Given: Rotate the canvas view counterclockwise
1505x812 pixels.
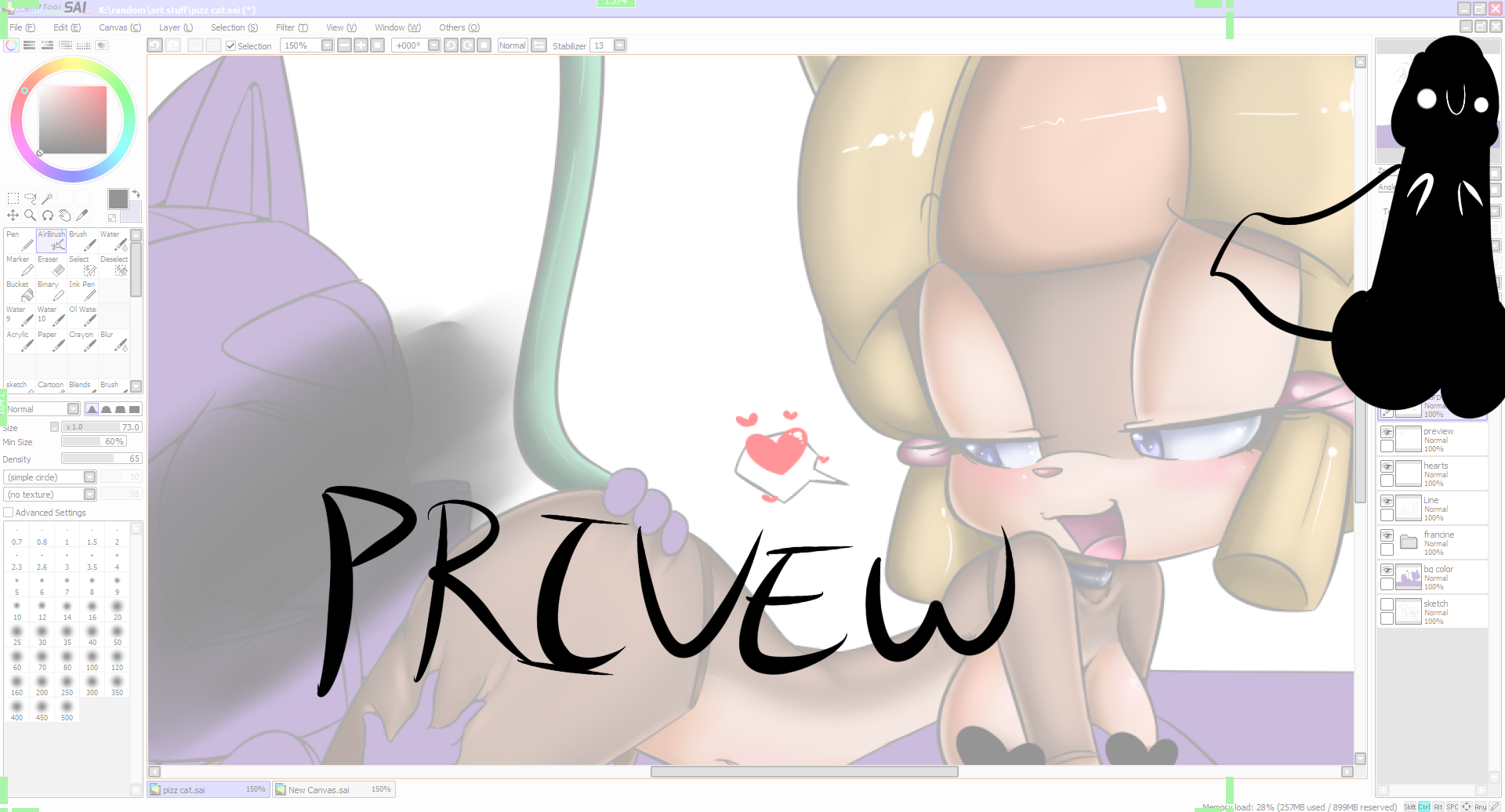Looking at the screenshot, I should click(x=451, y=45).
